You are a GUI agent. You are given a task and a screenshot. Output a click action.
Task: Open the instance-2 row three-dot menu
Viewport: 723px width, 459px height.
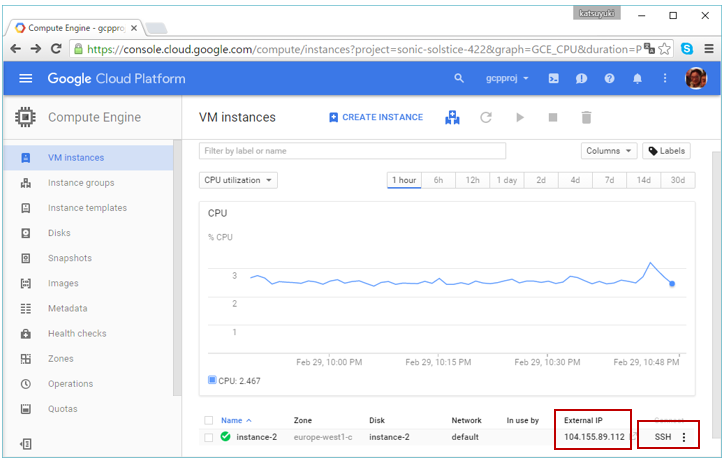(x=684, y=437)
